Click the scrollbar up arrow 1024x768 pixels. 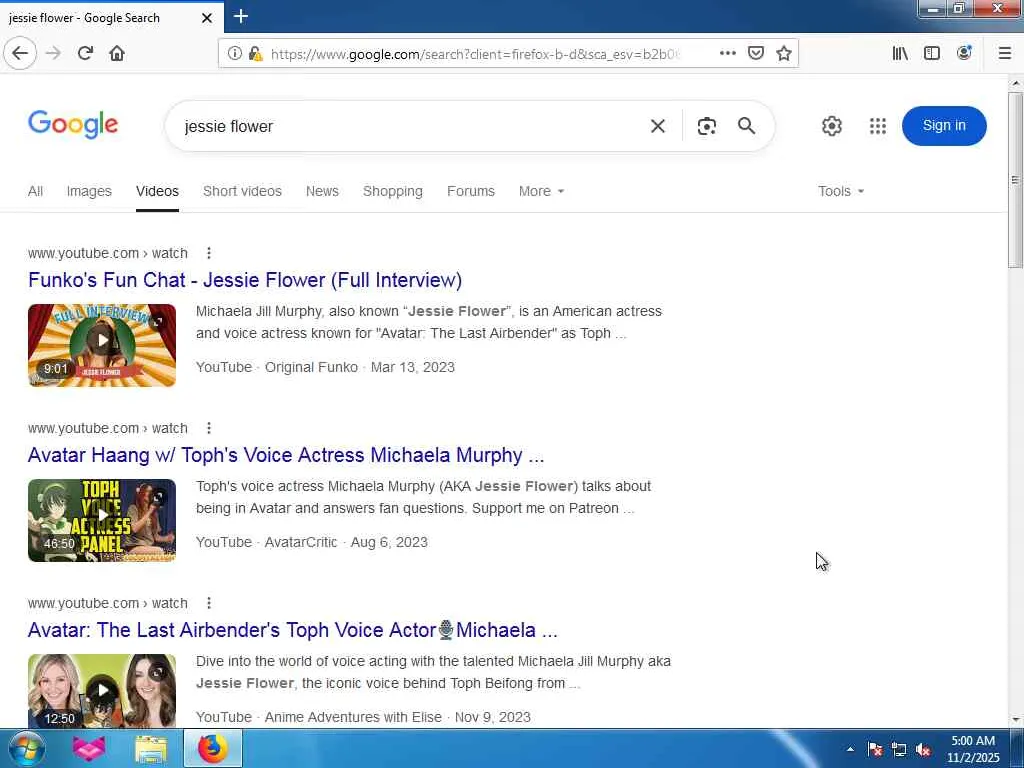click(1016, 83)
